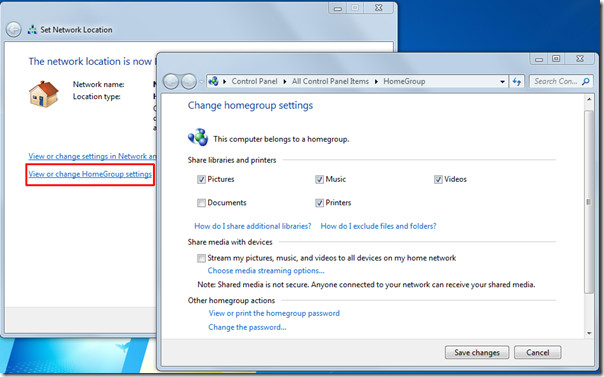Go to All Control Panel Items breadcrumb
604x377 pixels.
330,81
